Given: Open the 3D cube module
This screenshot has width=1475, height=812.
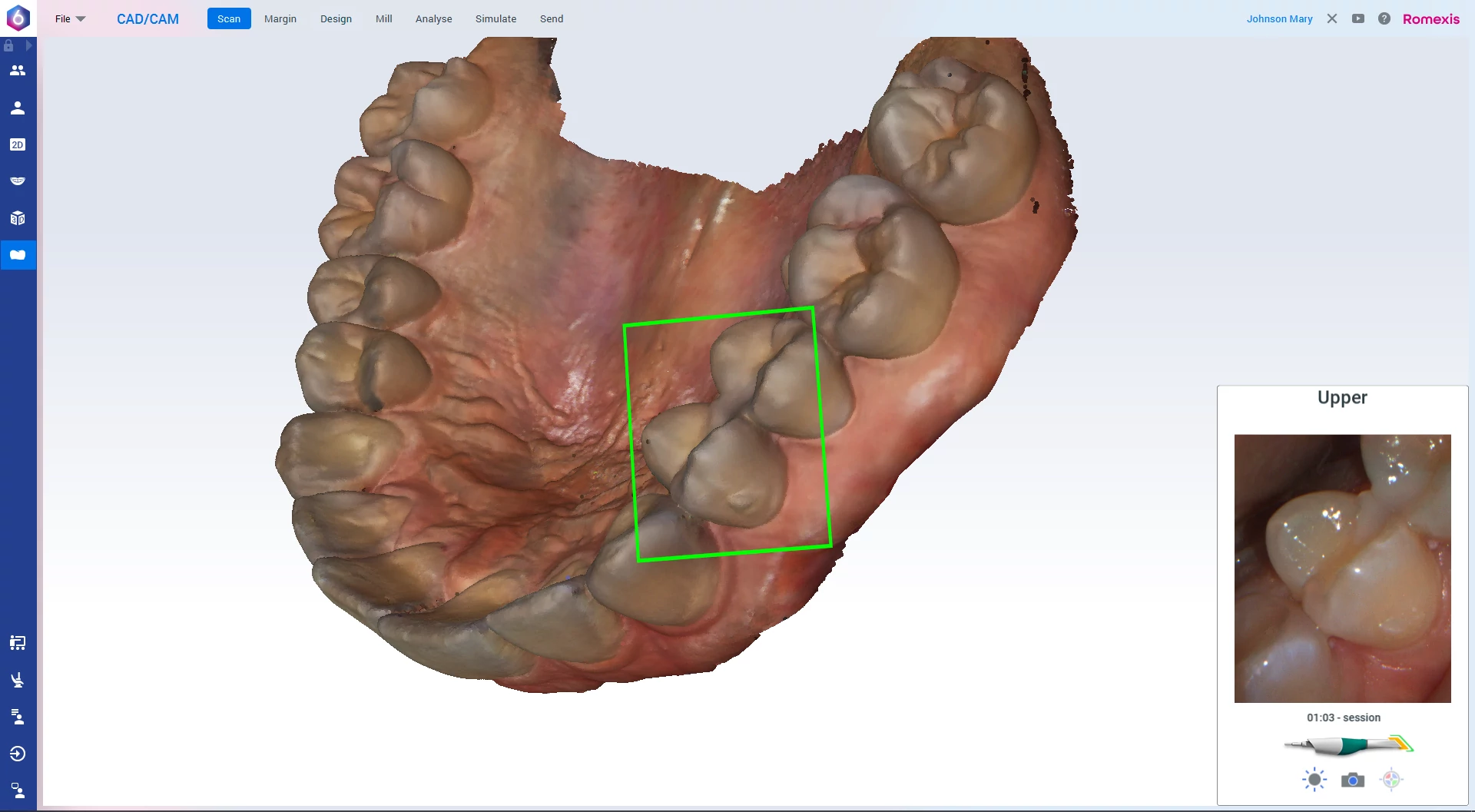Looking at the screenshot, I should tap(18, 218).
